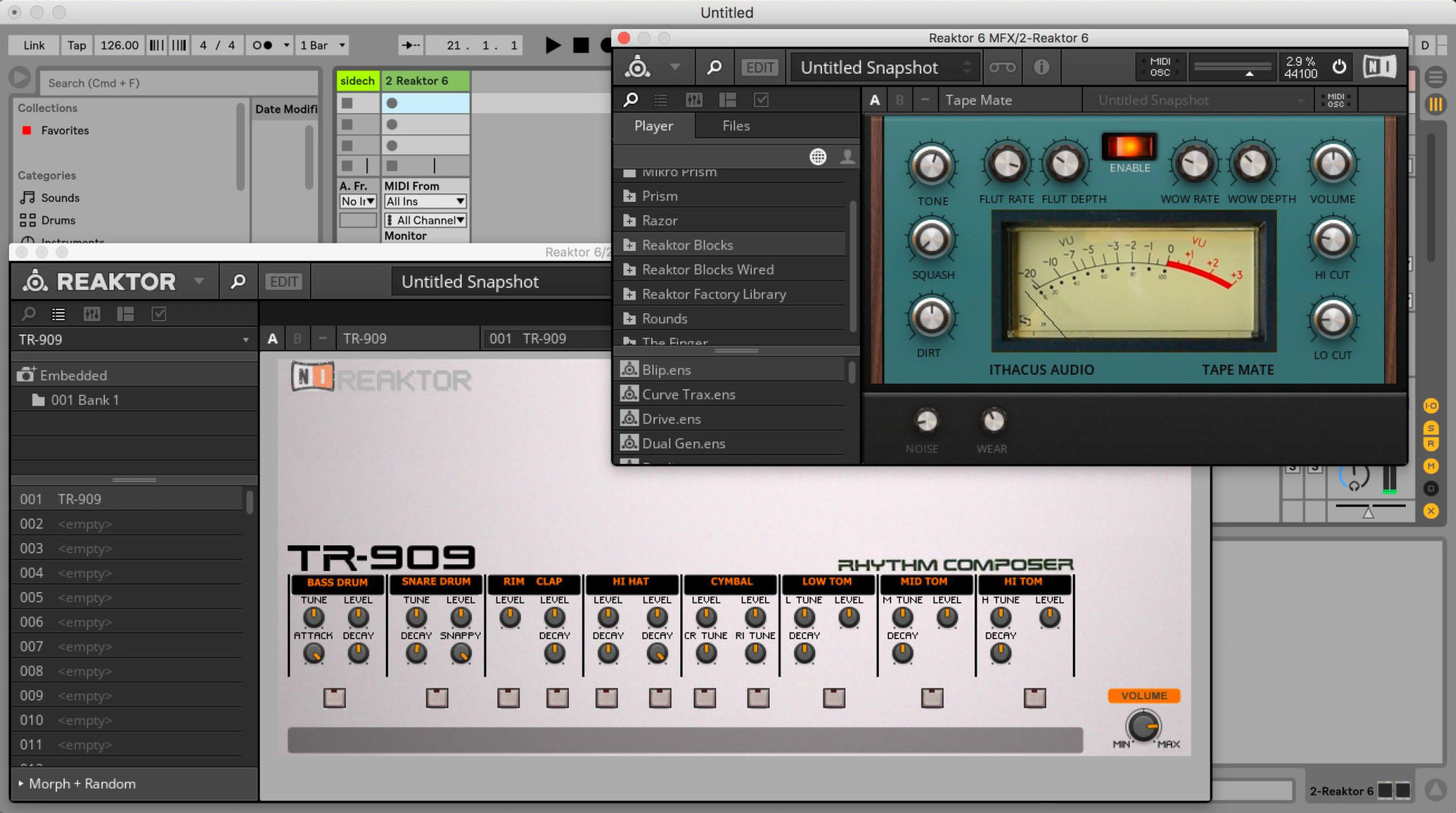
Task: Click the CPU level slider in Reaktor header
Action: tap(1234, 67)
